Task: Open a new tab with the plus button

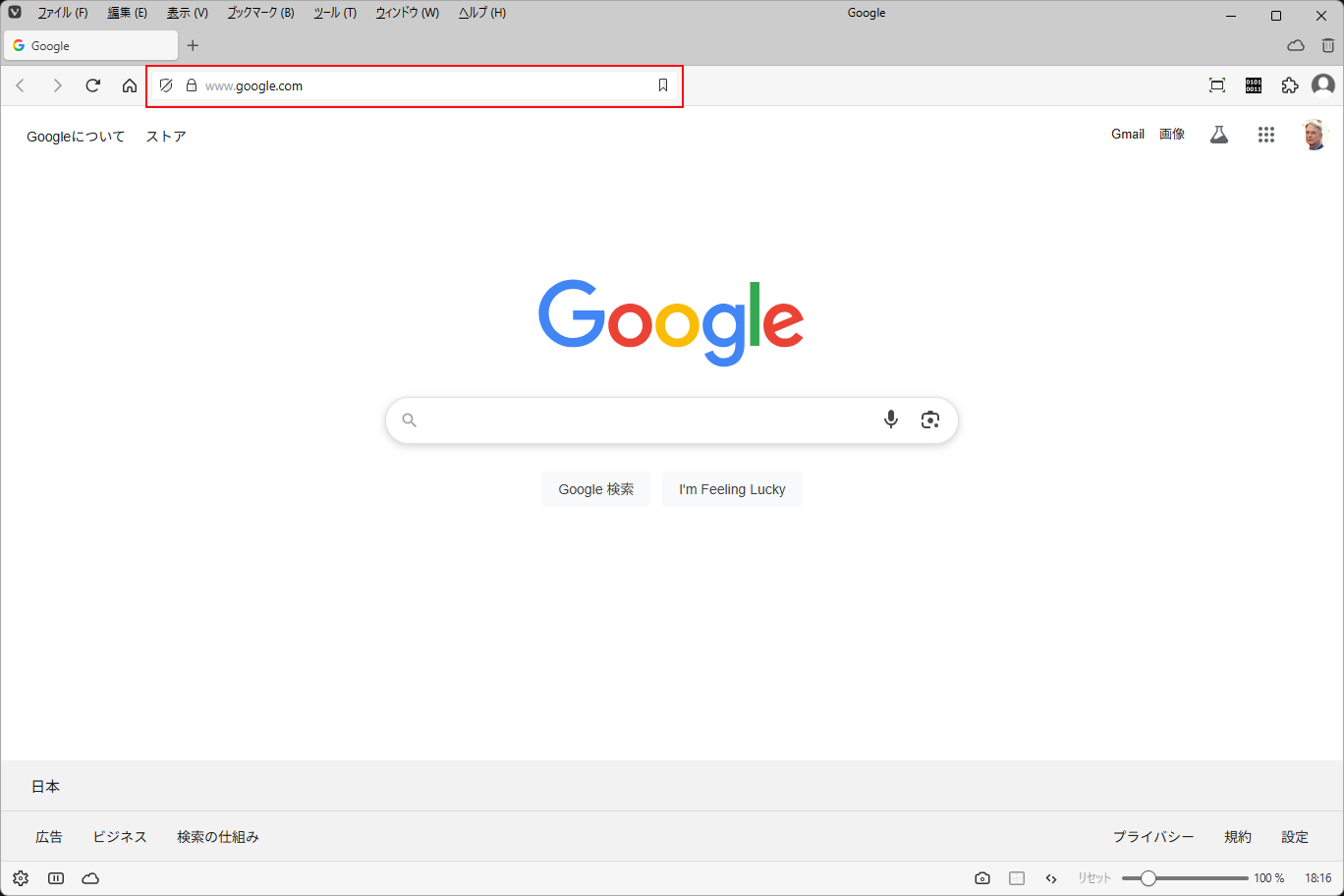Action: [193, 45]
